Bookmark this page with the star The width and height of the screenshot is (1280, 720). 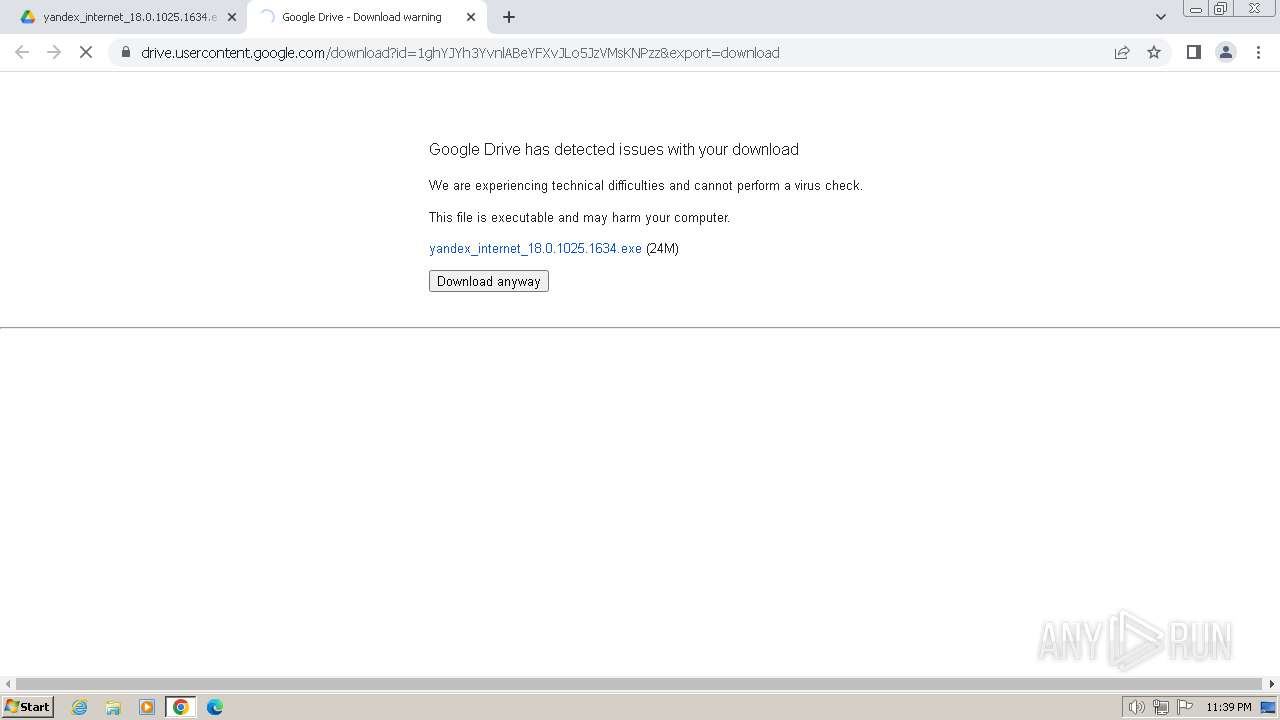(x=1154, y=52)
